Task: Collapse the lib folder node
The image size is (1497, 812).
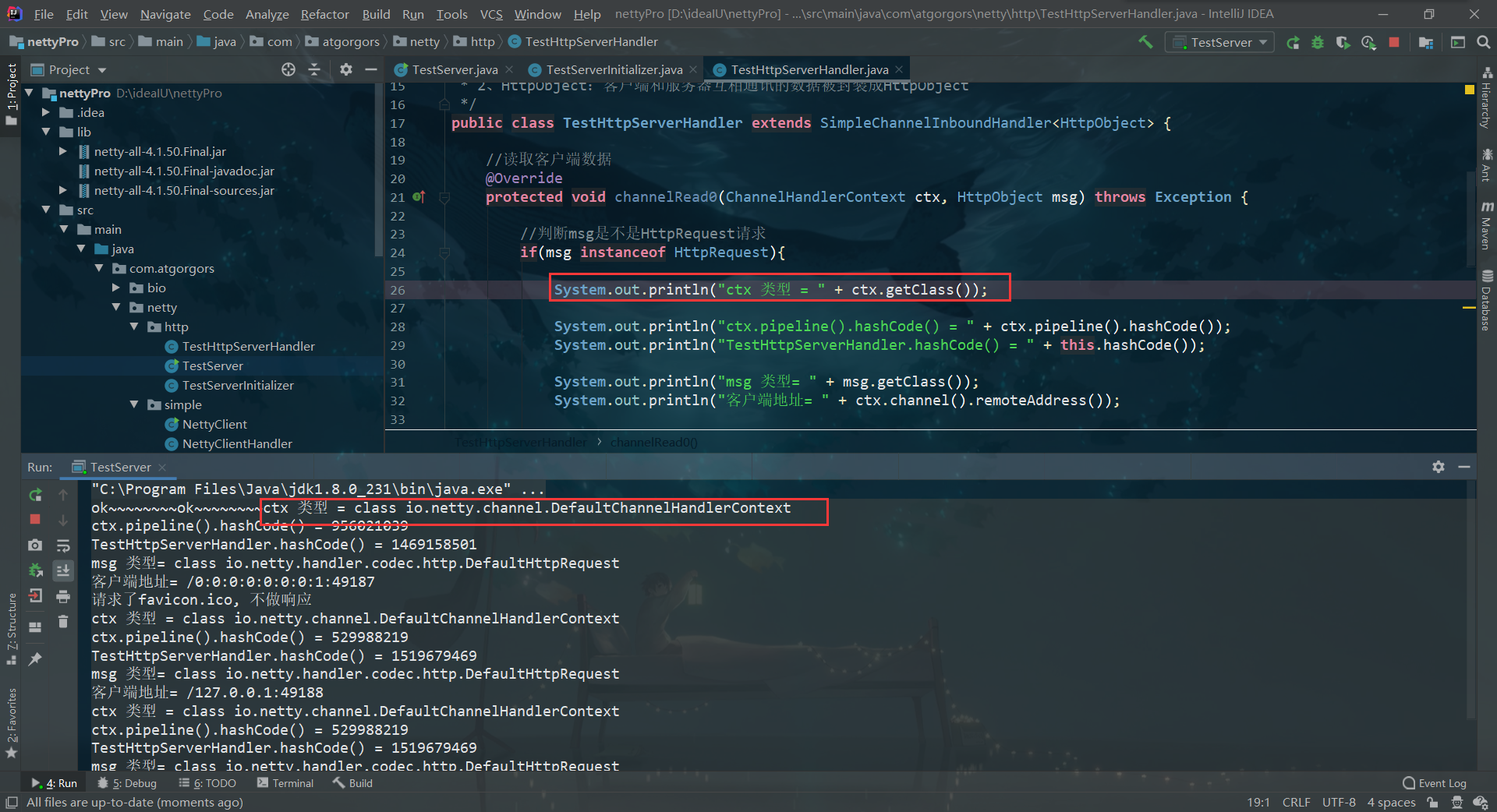Action: pos(46,132)
